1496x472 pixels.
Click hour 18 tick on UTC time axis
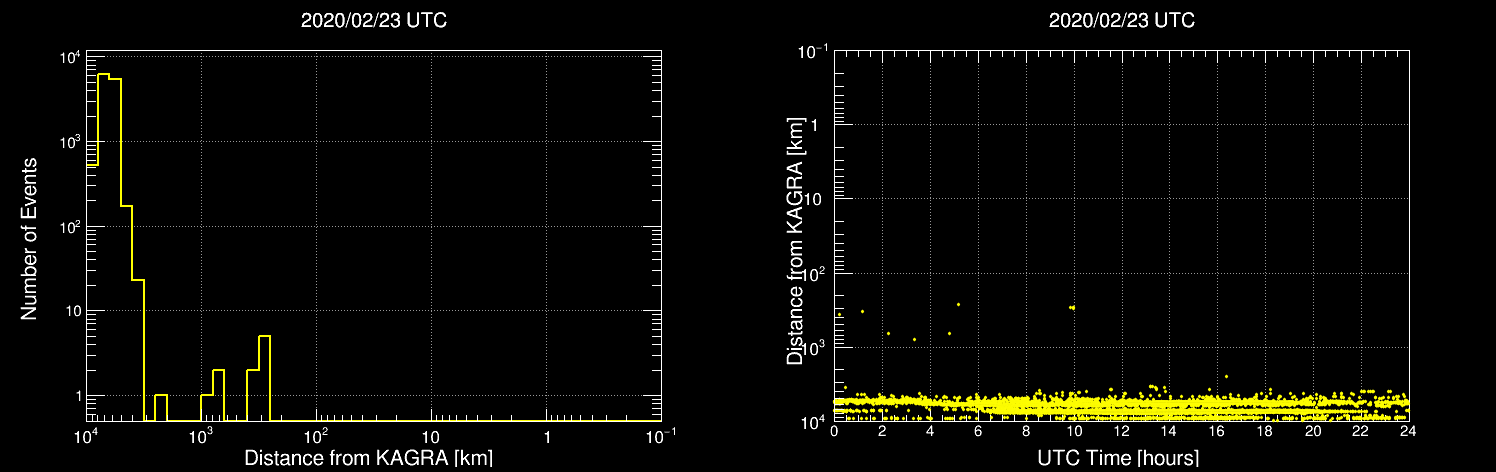(x=1265, y=431)
